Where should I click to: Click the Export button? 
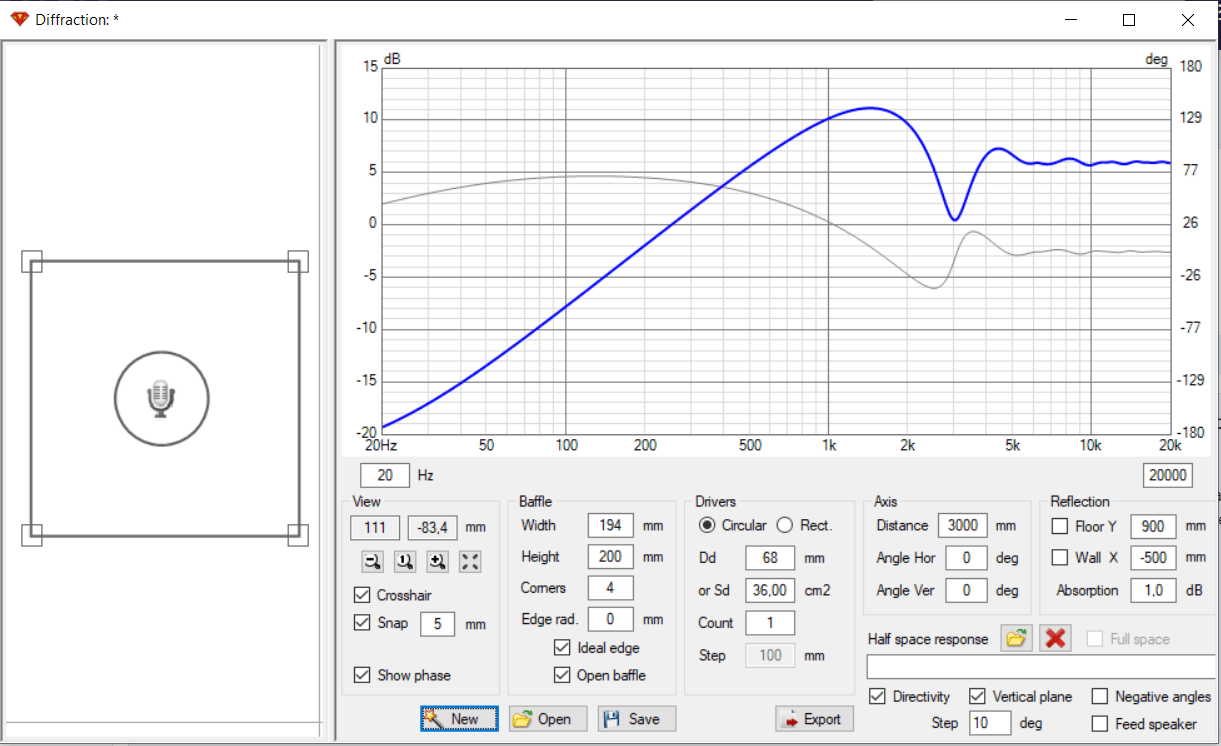(x=814, y=718)
